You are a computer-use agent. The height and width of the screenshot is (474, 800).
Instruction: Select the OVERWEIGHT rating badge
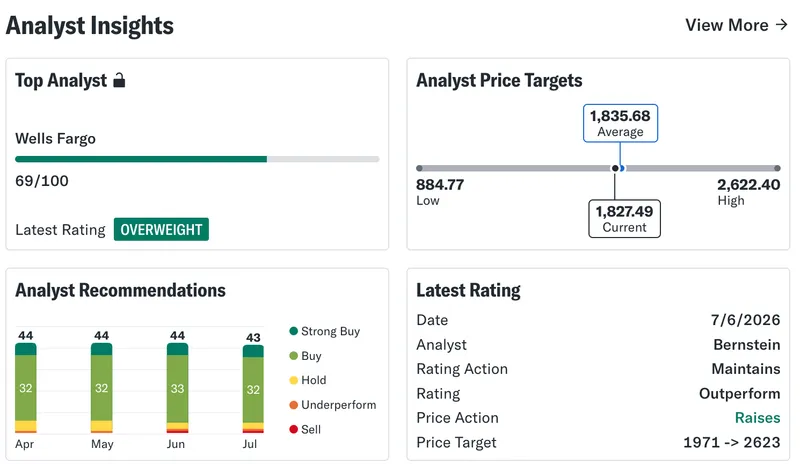click(161, 230)
